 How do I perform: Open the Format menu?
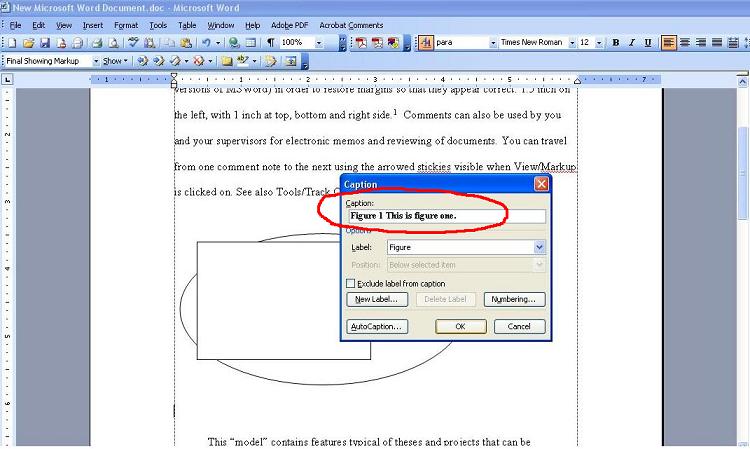[126, 25]
